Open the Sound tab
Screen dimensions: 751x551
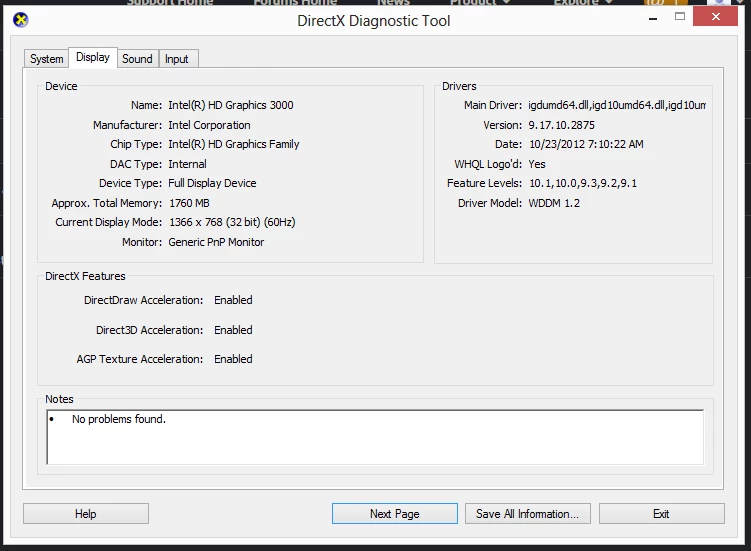137,59
